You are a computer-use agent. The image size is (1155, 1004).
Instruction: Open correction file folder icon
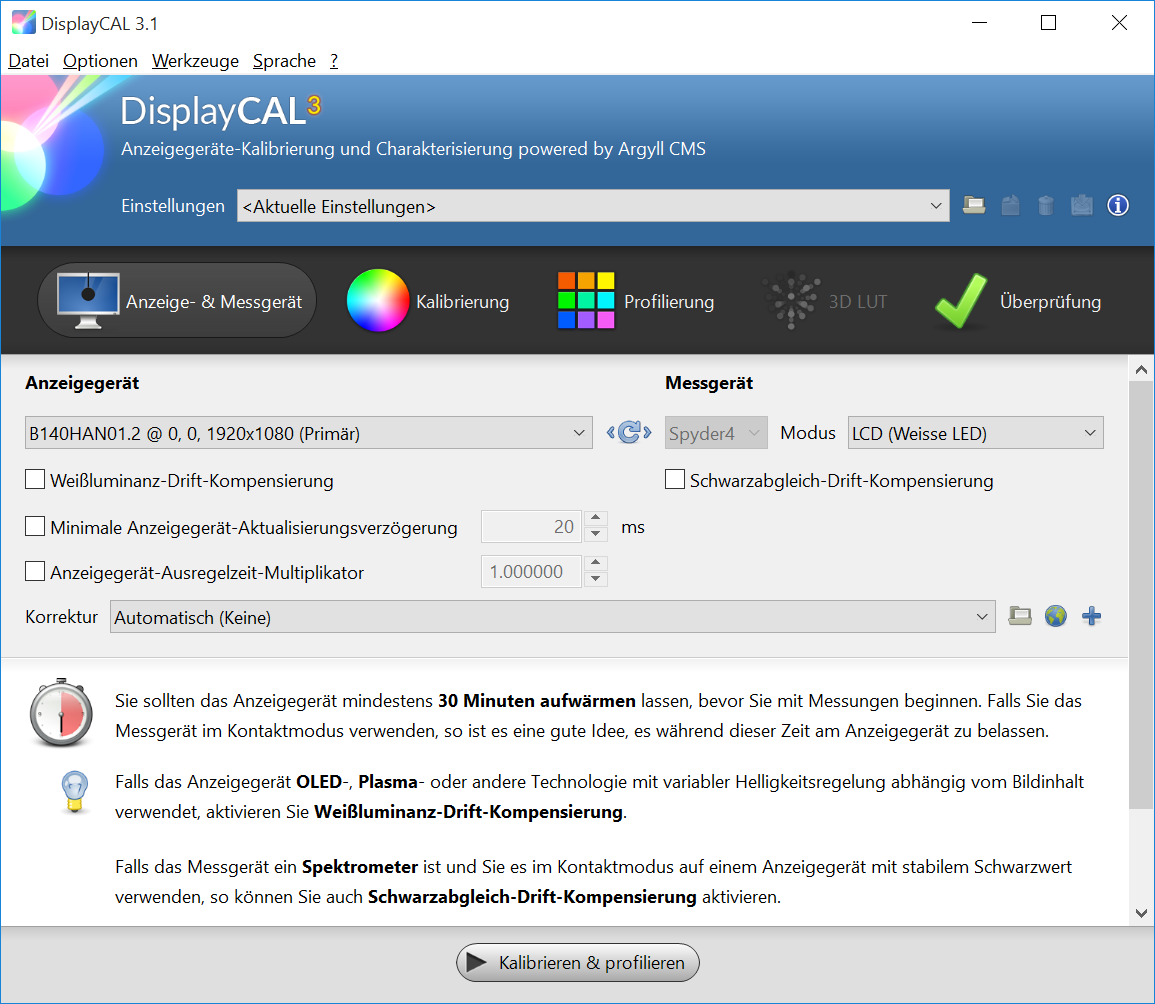[x=1019, y=616]
